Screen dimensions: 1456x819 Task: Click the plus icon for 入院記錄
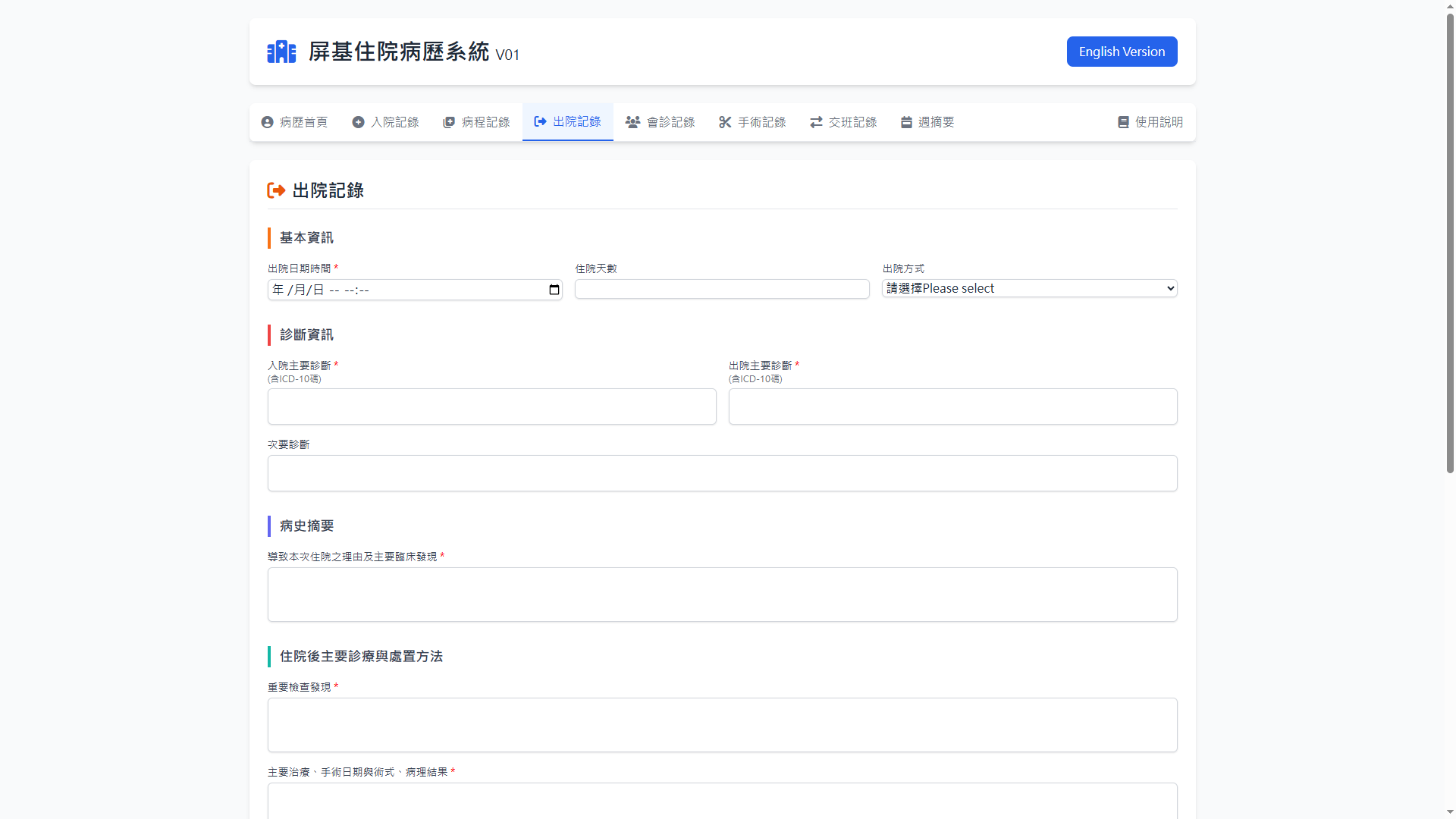tap(358, 122)
